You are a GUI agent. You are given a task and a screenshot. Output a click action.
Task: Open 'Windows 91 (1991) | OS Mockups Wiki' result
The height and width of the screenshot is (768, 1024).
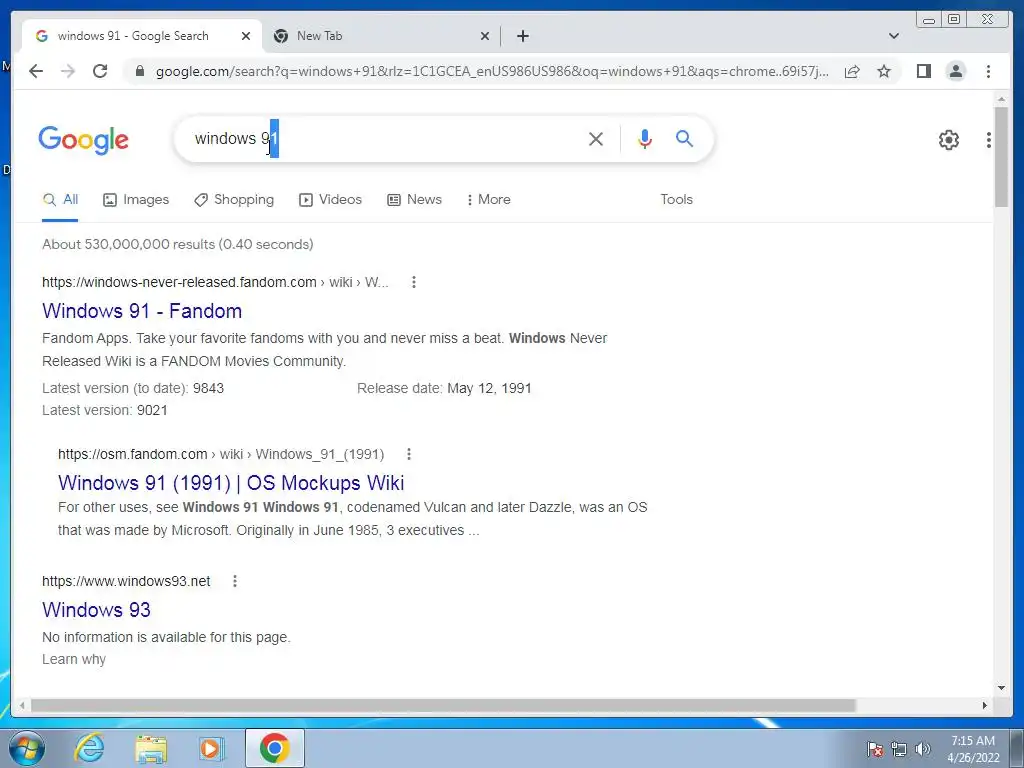231,483
